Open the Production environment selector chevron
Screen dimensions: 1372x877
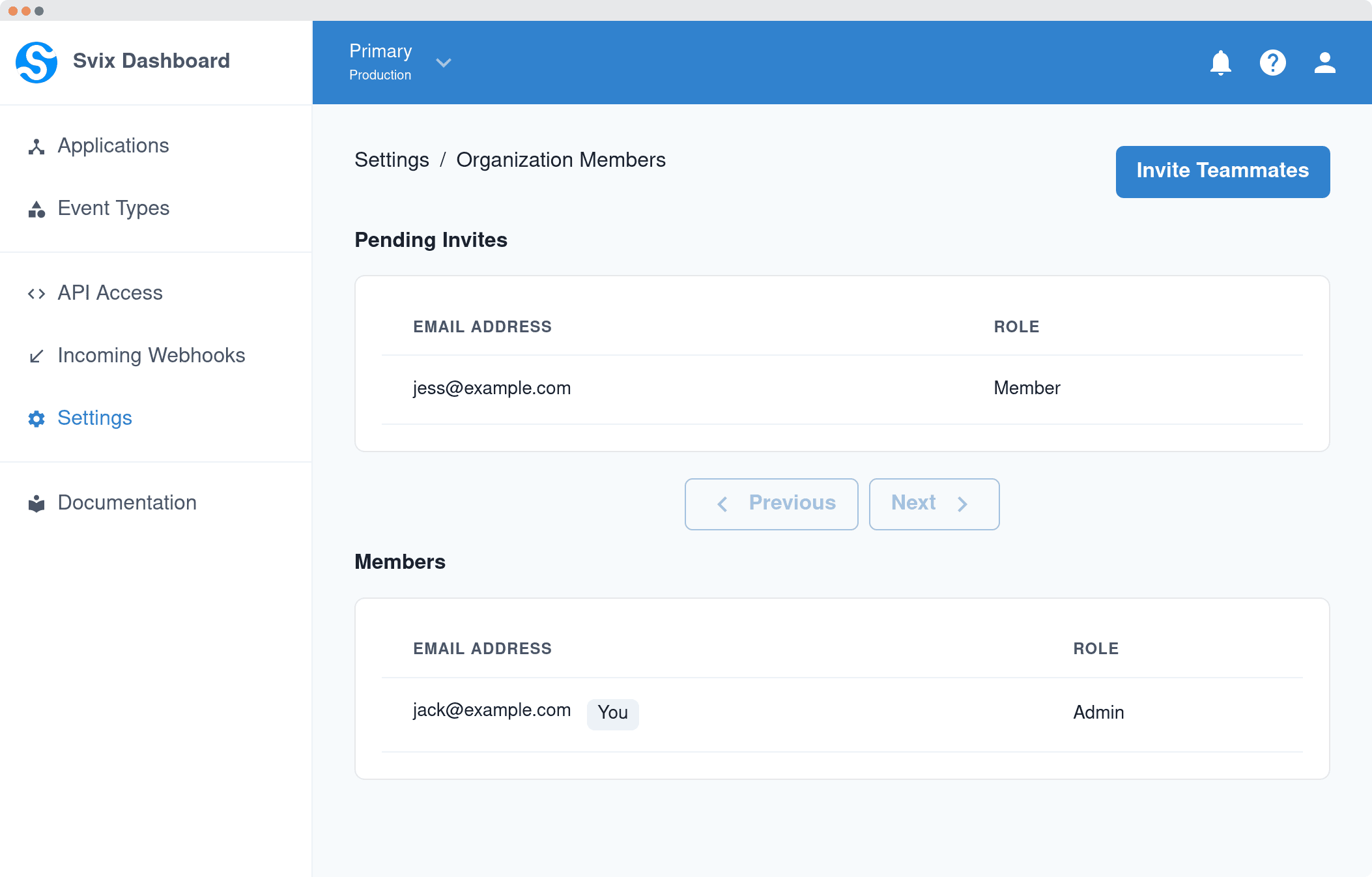[444, 63]
